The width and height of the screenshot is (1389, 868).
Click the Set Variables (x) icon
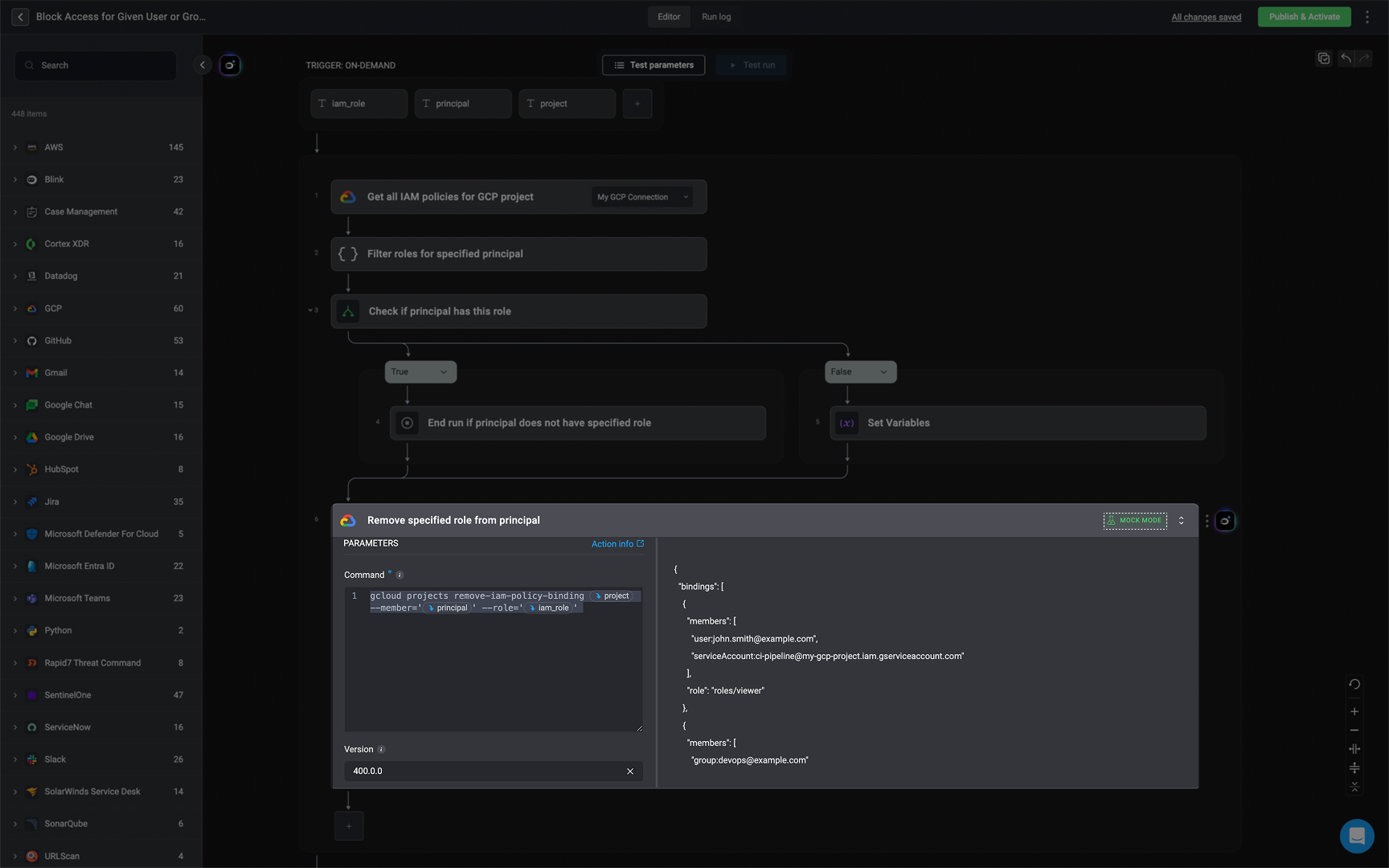click(846, 423)
